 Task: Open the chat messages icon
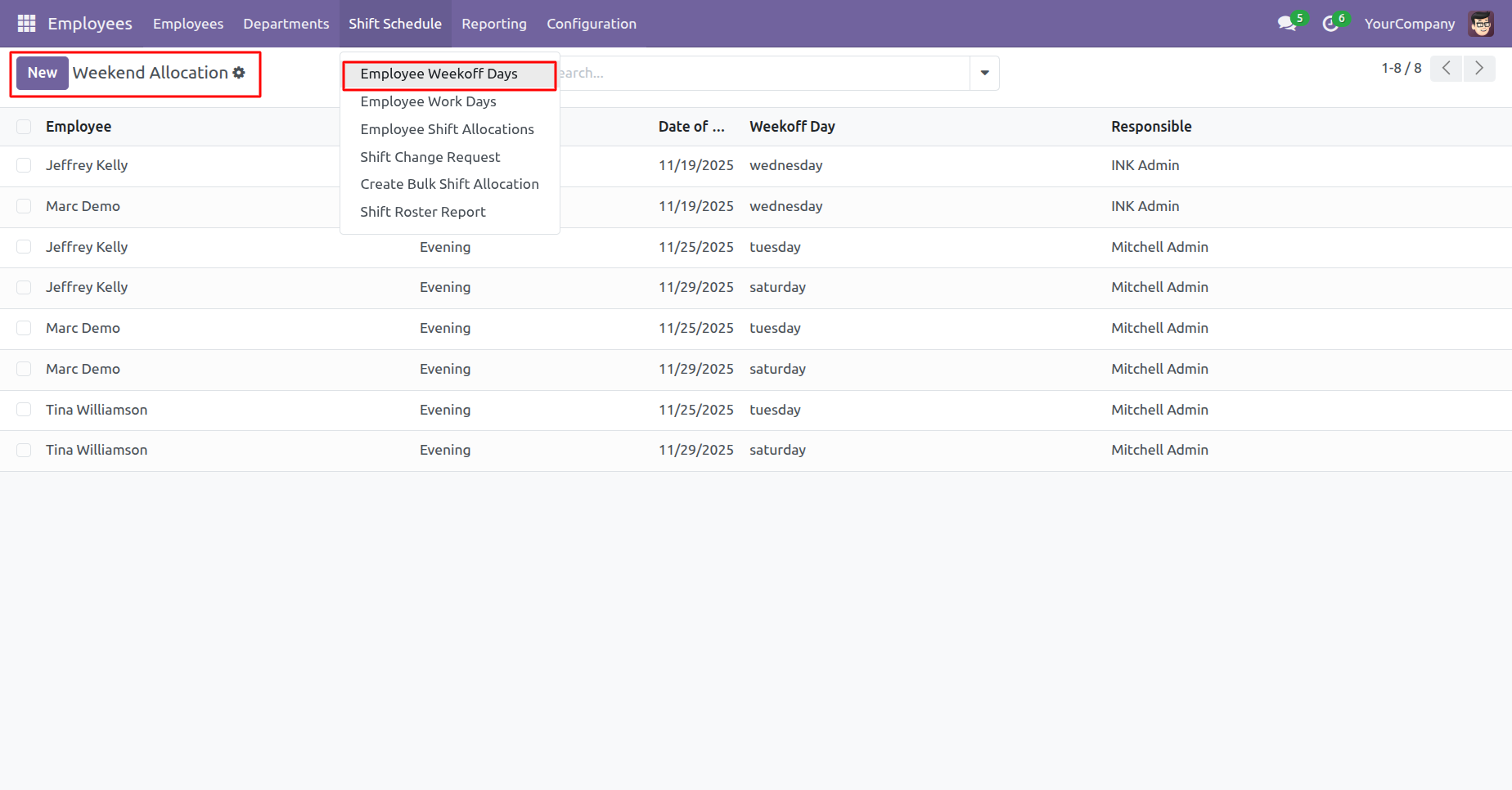point(1287,24)
